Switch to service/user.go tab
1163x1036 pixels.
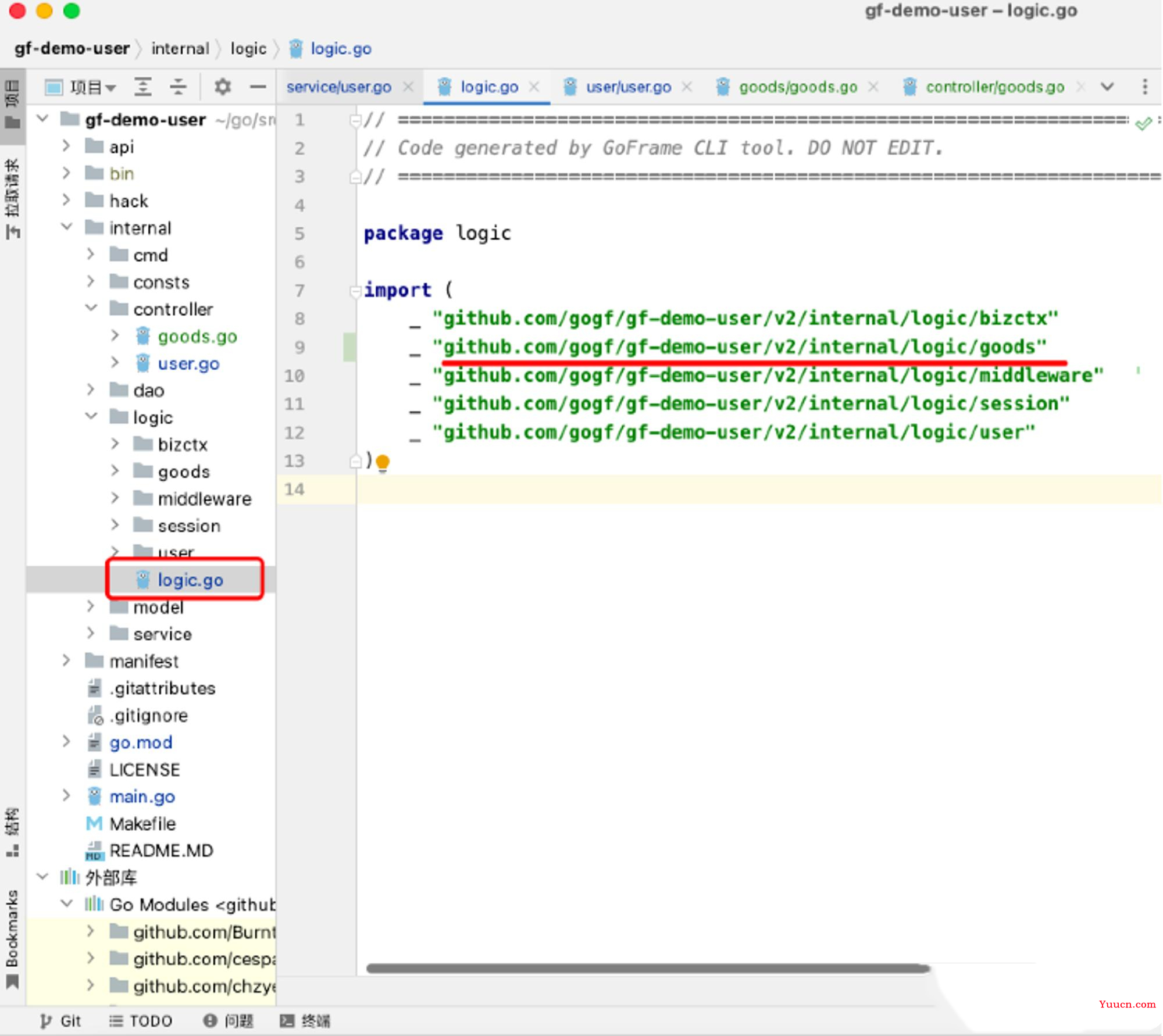pyautogui.click(x=338, y=87)
